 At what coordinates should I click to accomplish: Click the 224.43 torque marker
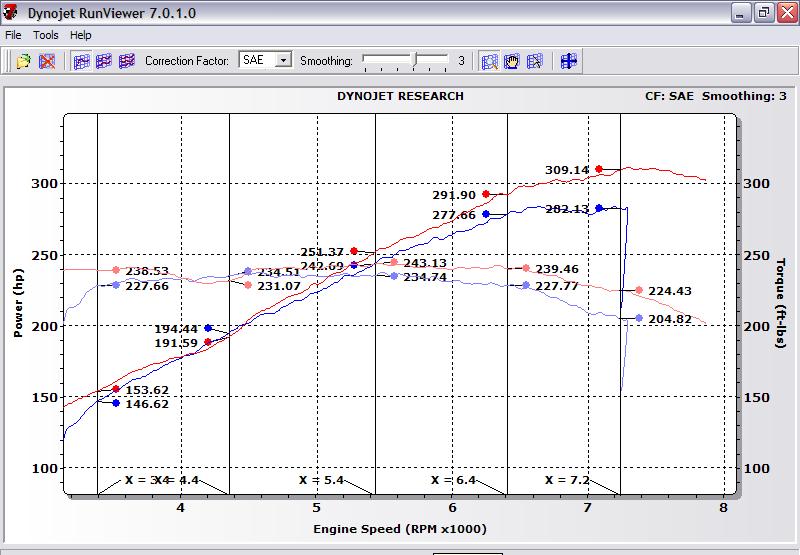(x=639, y=290)
